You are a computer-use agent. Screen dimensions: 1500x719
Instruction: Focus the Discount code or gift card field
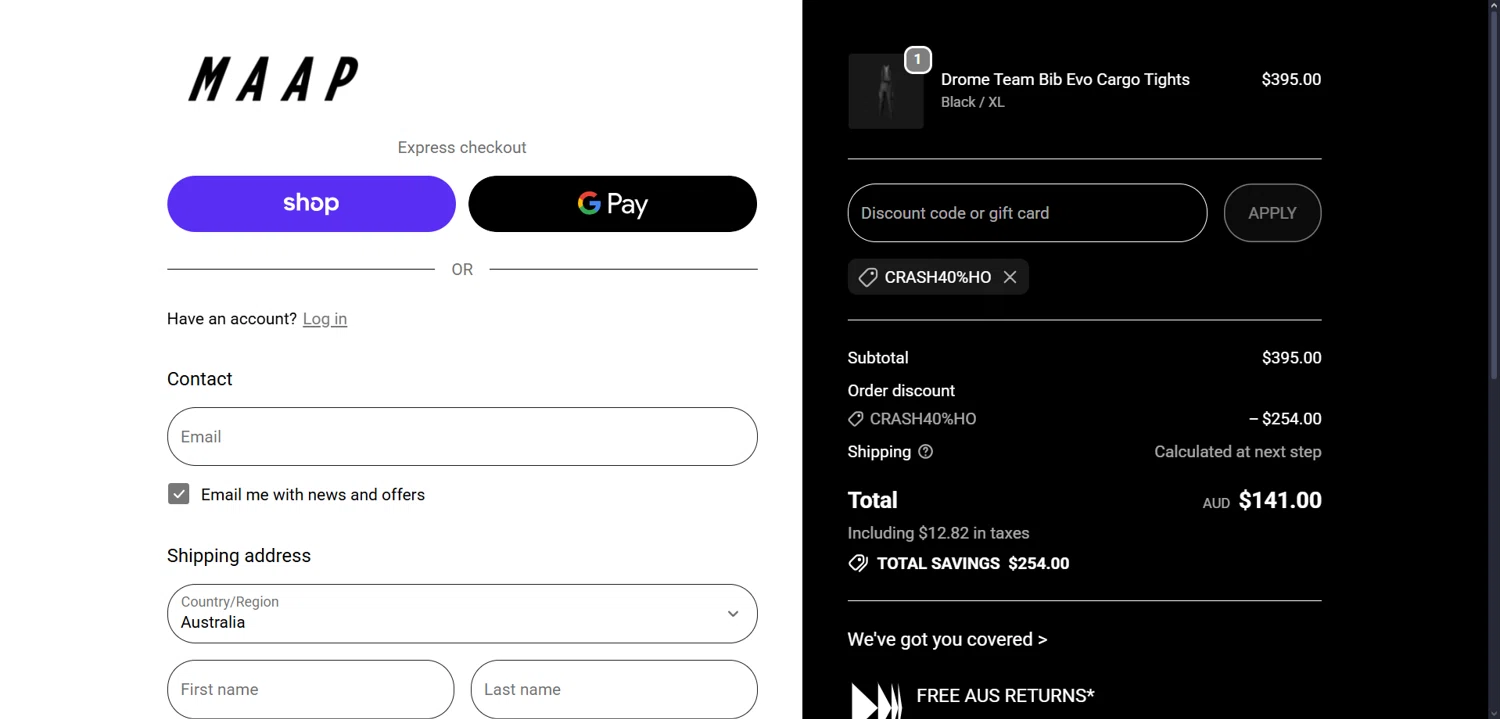pos(1027,213)
